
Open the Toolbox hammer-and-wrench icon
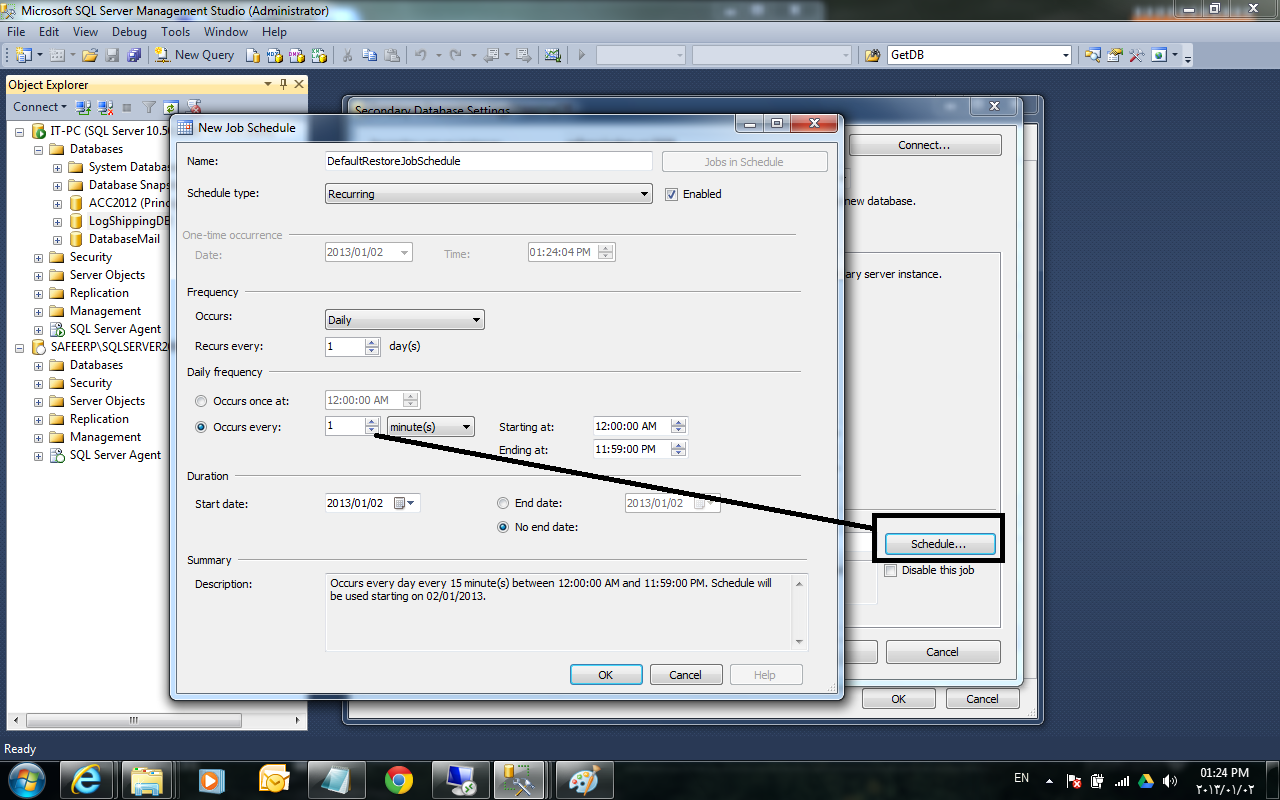(x=1136, y=55)
